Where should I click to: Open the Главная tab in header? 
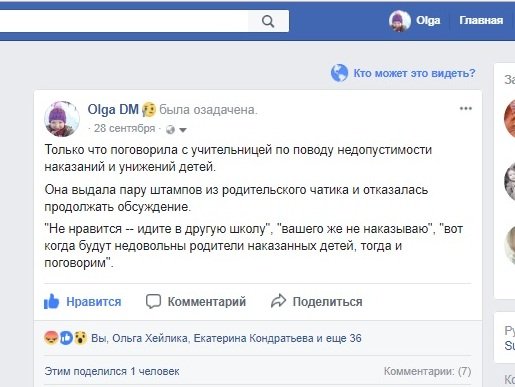pos(481,20)
